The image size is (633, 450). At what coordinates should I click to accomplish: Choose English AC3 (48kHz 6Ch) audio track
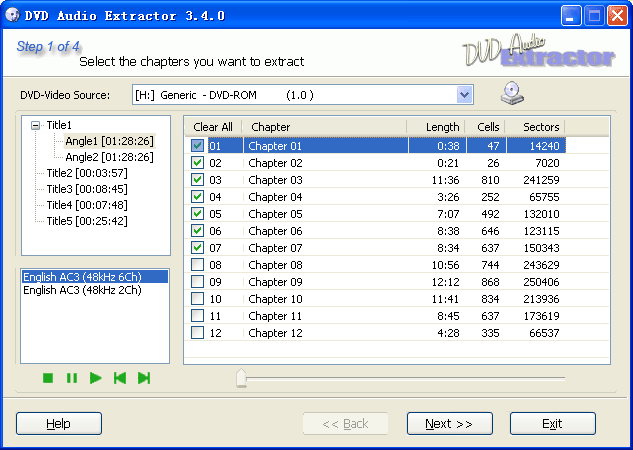click(x=95, y=277)
